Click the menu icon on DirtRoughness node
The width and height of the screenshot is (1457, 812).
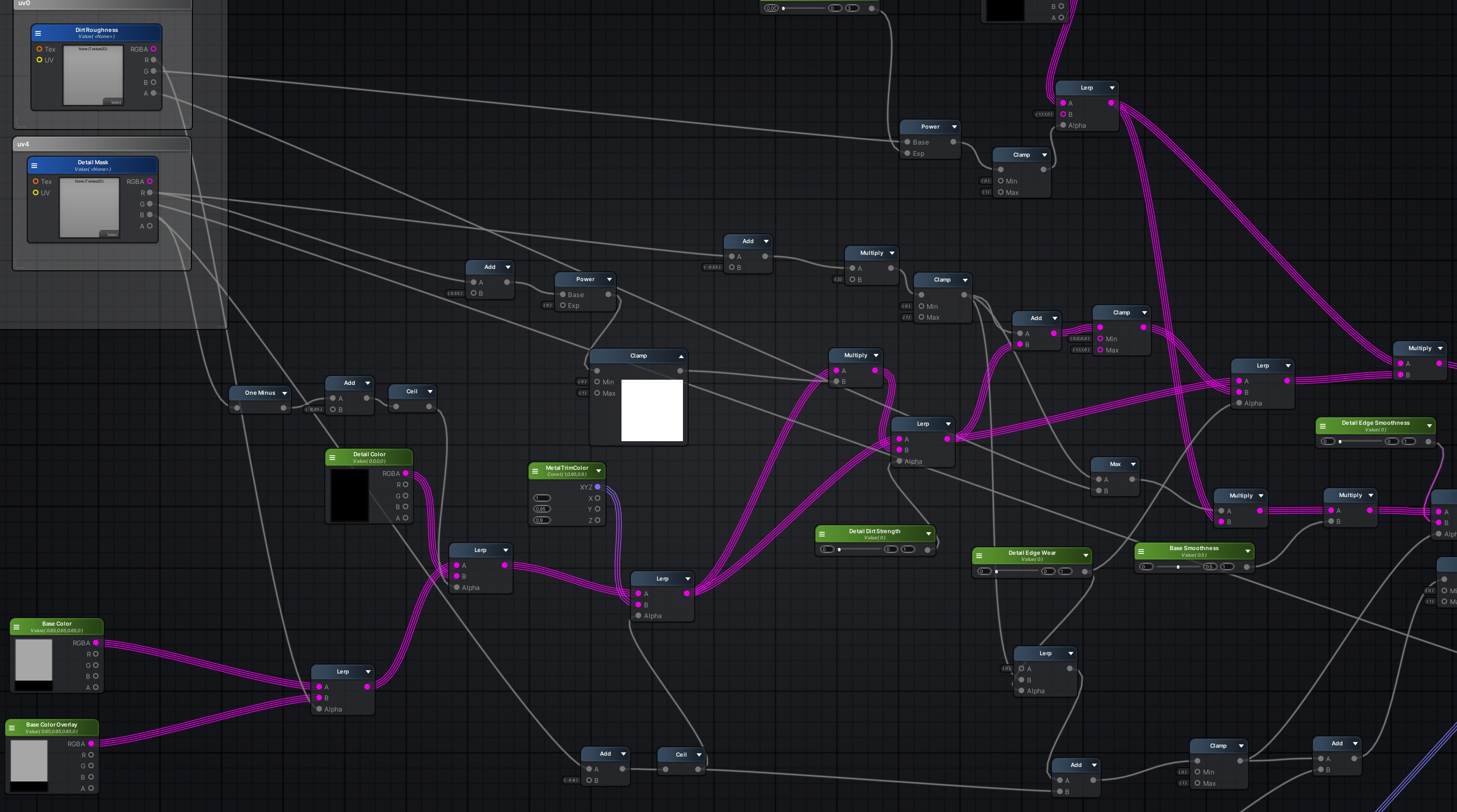pos(38,33)
